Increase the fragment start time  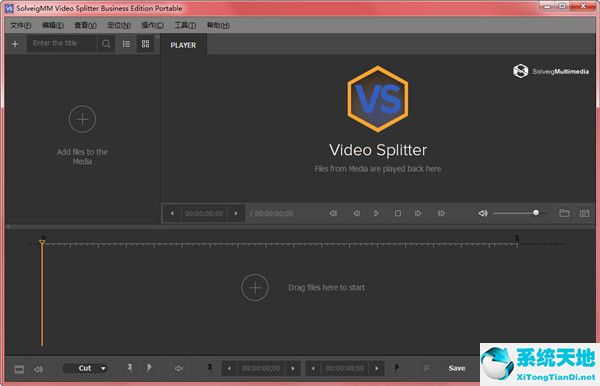point(293,368)
